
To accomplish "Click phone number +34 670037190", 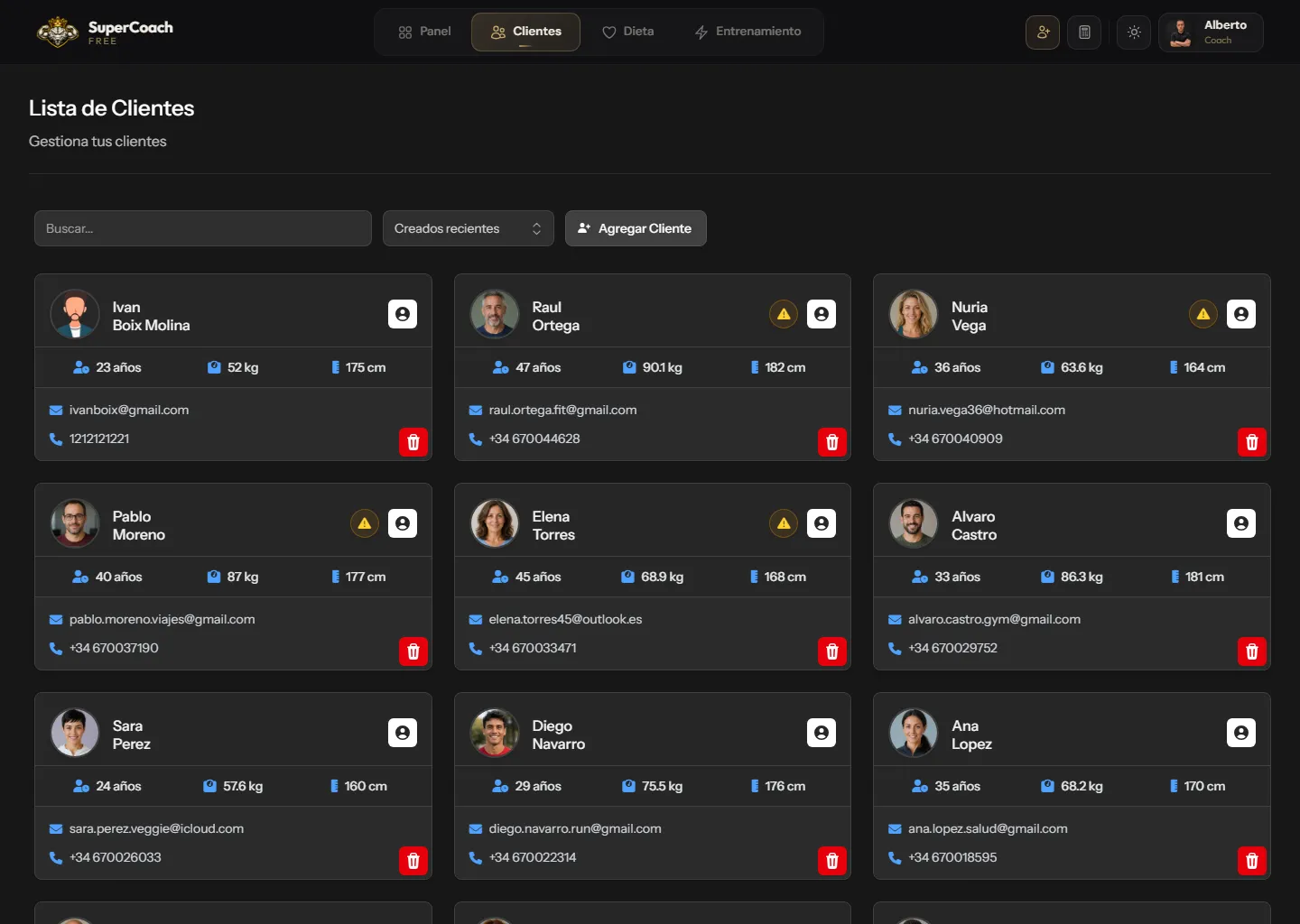I will click(114, 648).
